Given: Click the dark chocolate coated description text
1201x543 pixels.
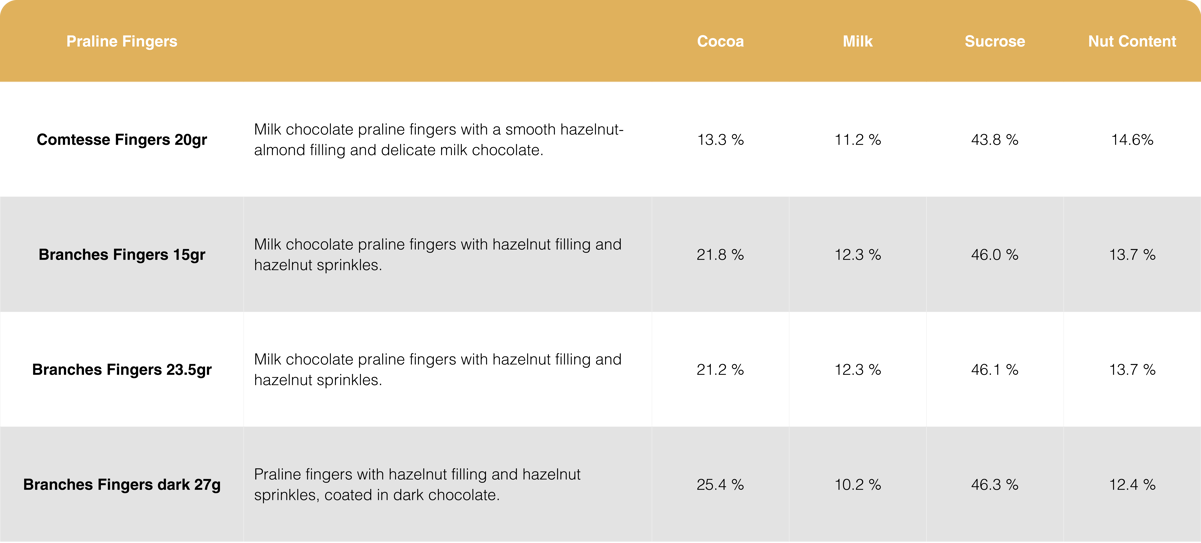Looking at the screenshot, I should (417, 485).
